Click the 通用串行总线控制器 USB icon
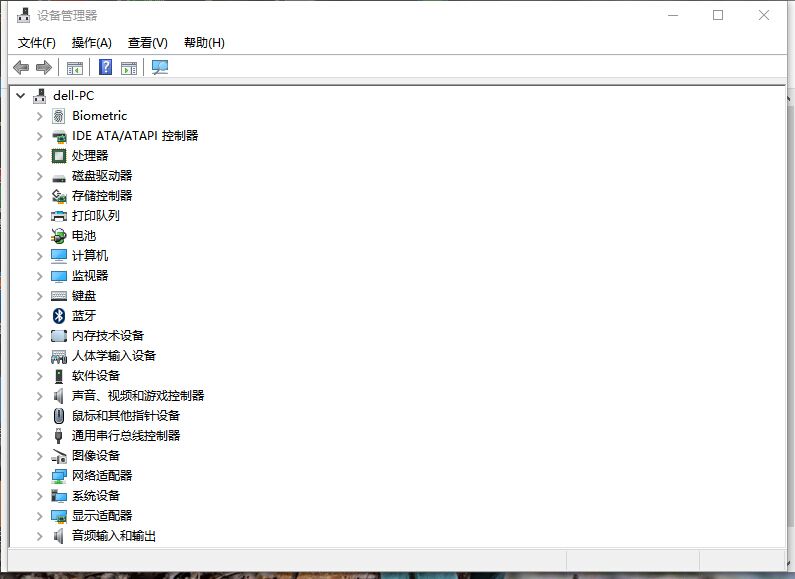Image resolution: width=795 pixels, height=579 pixels. tap(58, 436)
